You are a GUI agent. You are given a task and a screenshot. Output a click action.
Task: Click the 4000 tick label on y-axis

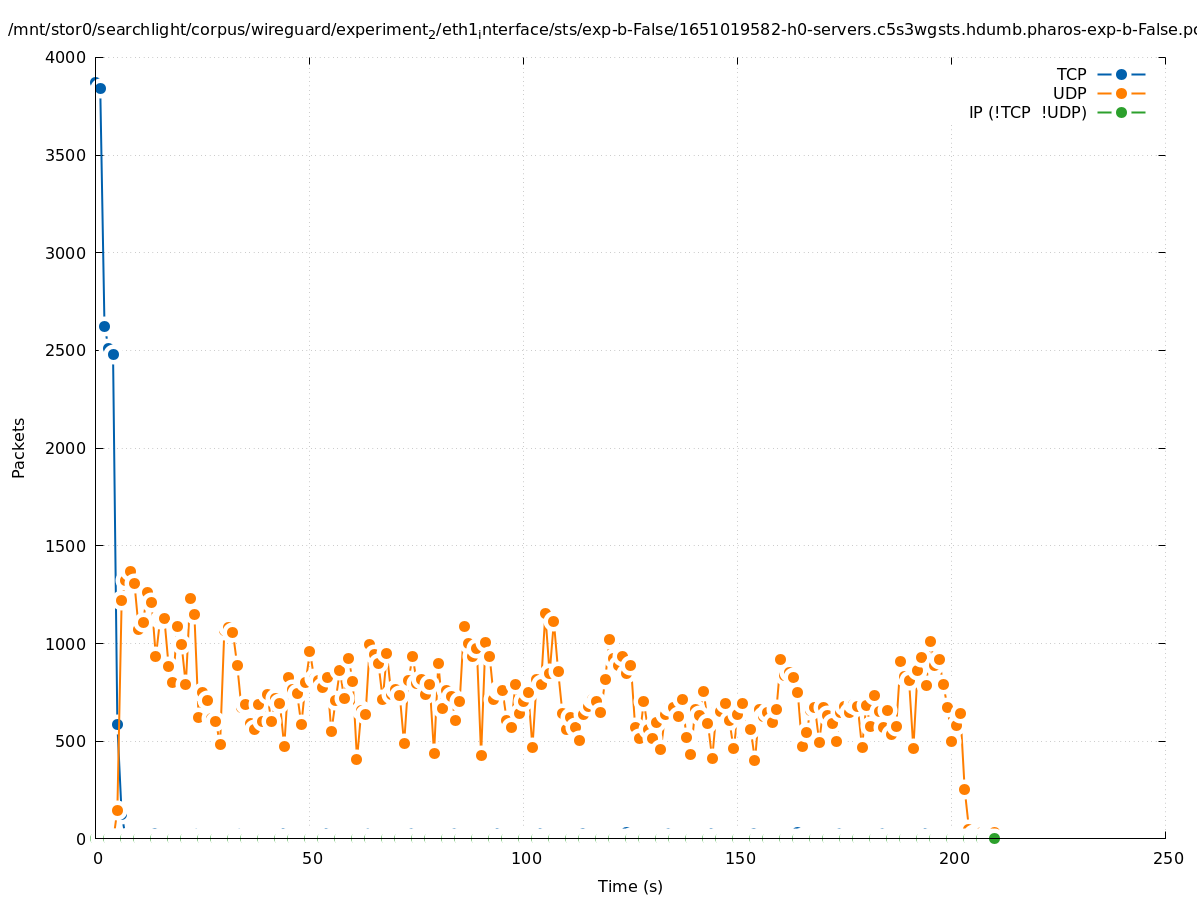coord(66,57)
